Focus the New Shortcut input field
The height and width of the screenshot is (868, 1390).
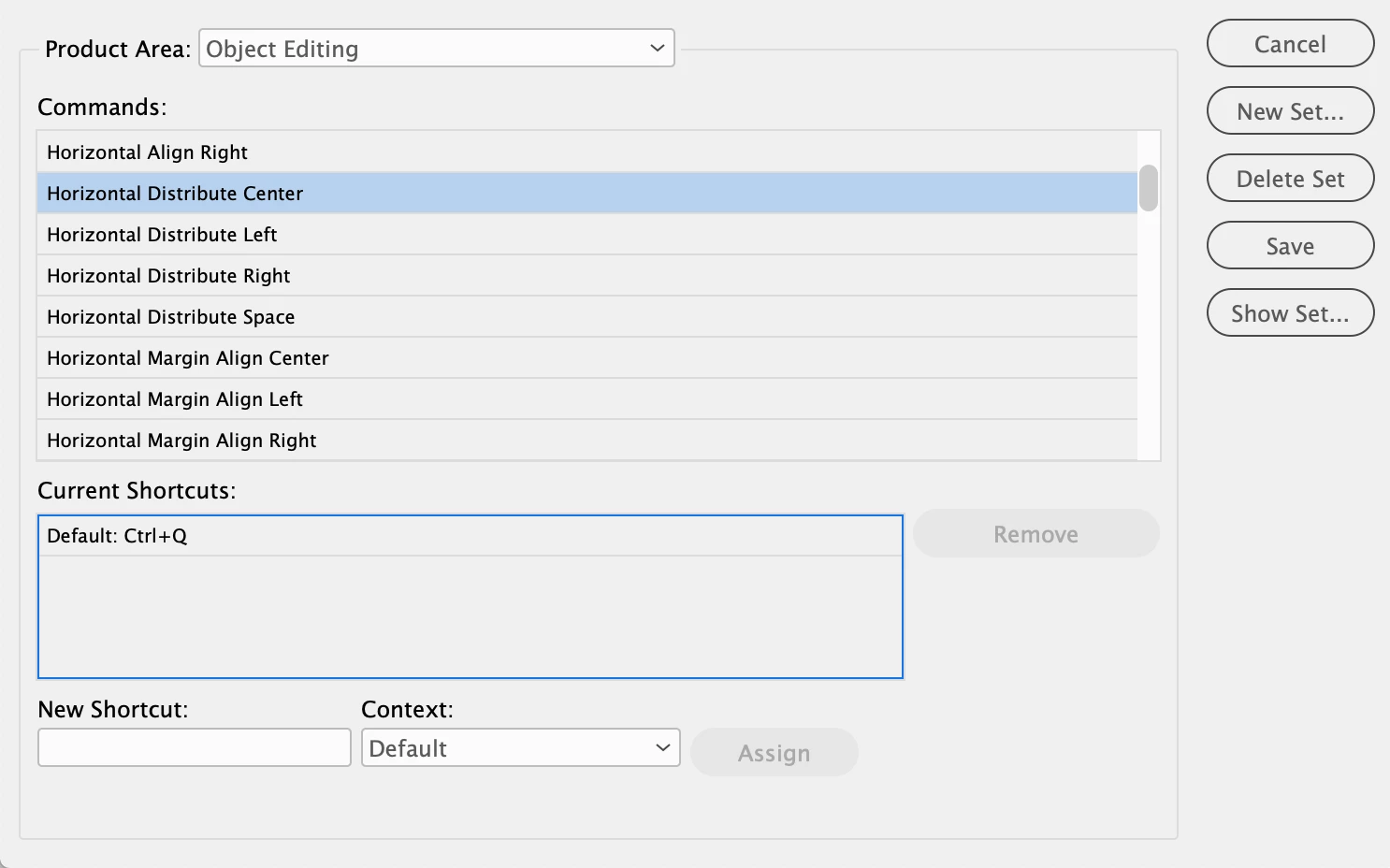click(x=195, y=748)
